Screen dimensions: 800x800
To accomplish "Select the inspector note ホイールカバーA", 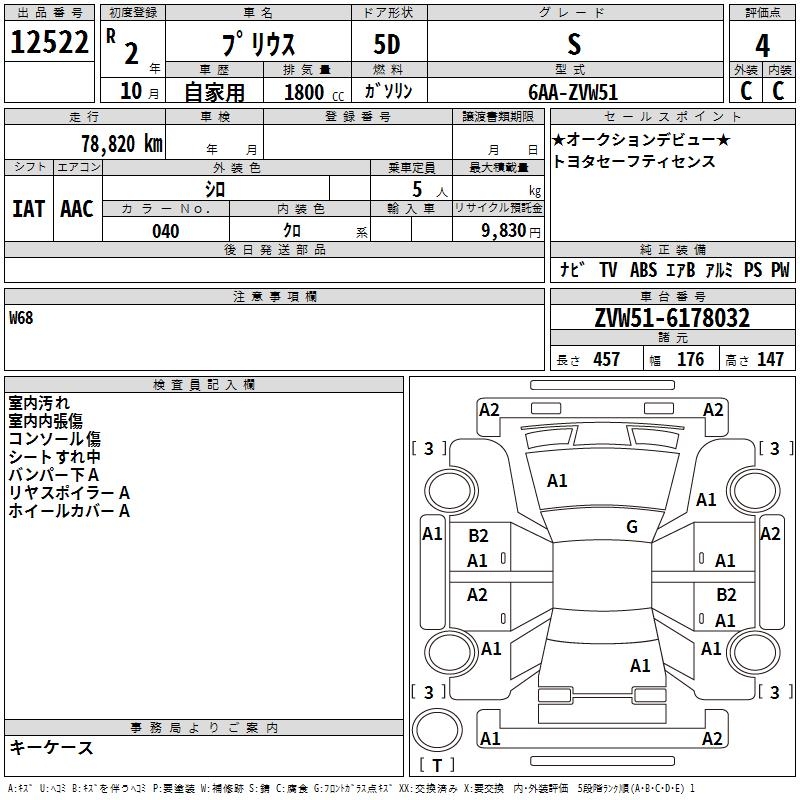I will (x=69, y=511).
